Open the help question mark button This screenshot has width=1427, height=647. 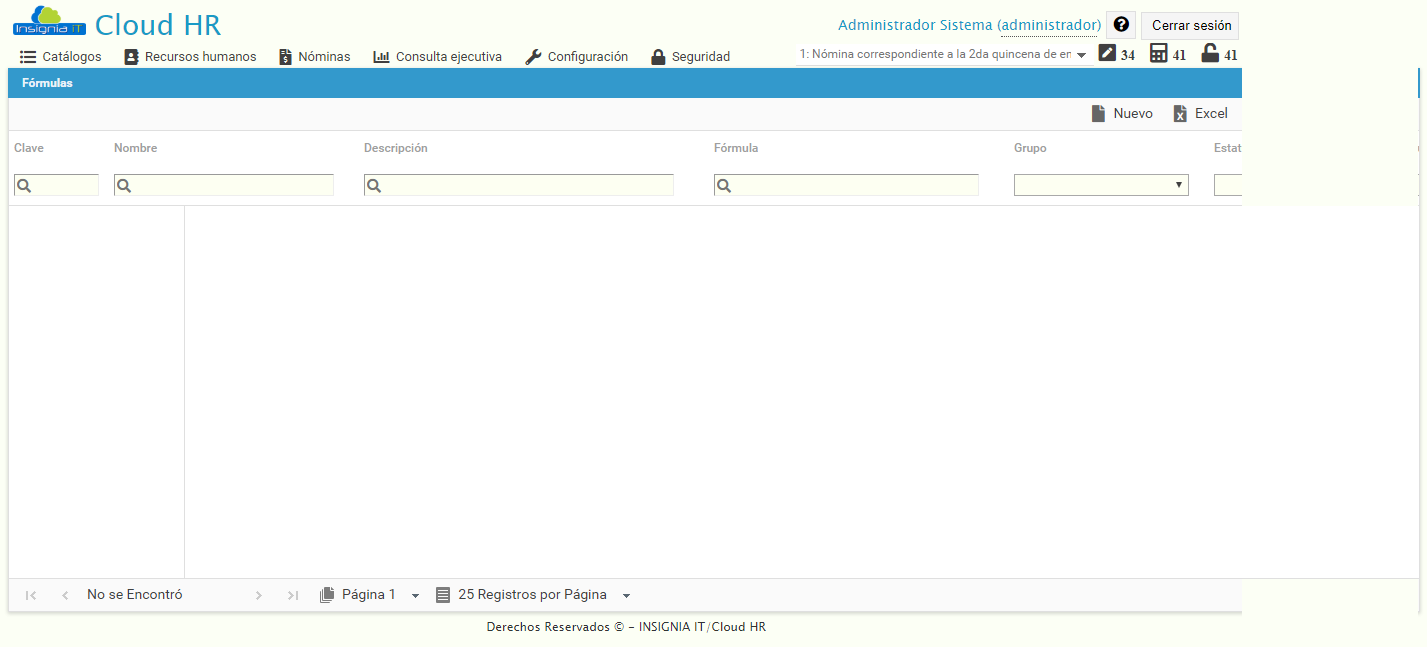(x=1120, y=24)
